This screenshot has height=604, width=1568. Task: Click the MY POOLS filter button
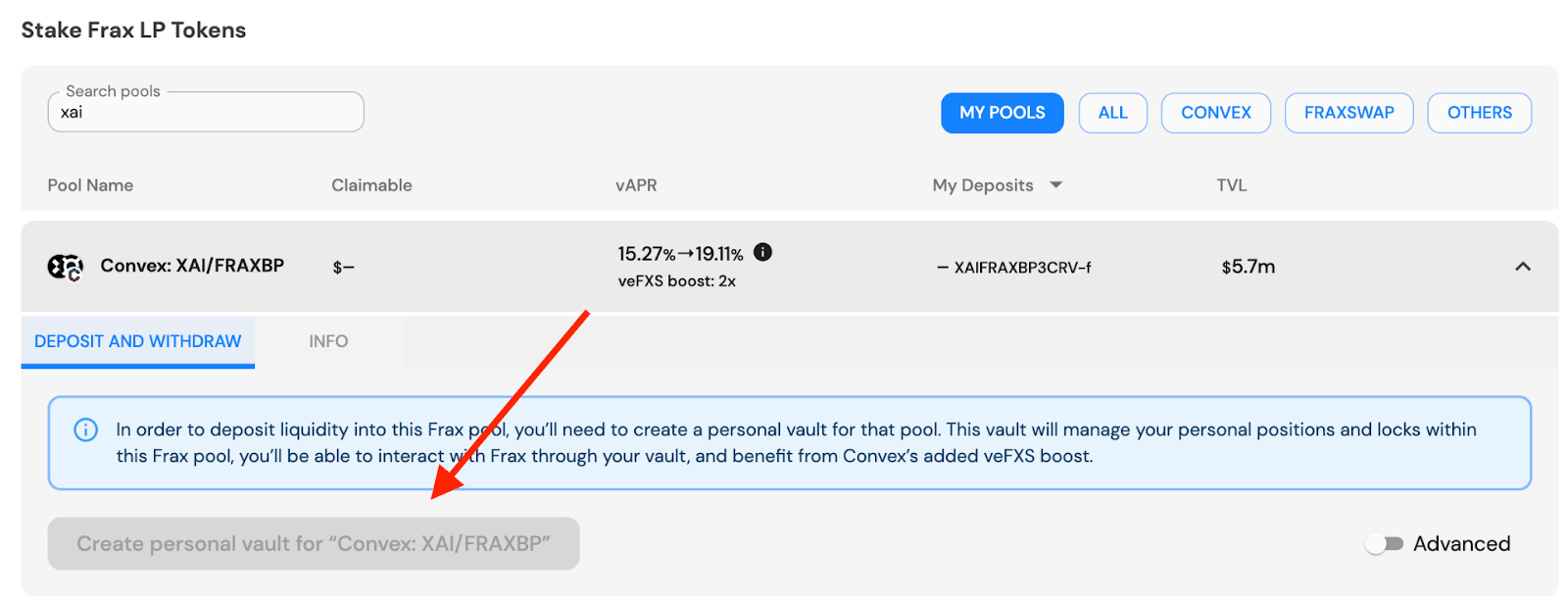pos(1002,113)
